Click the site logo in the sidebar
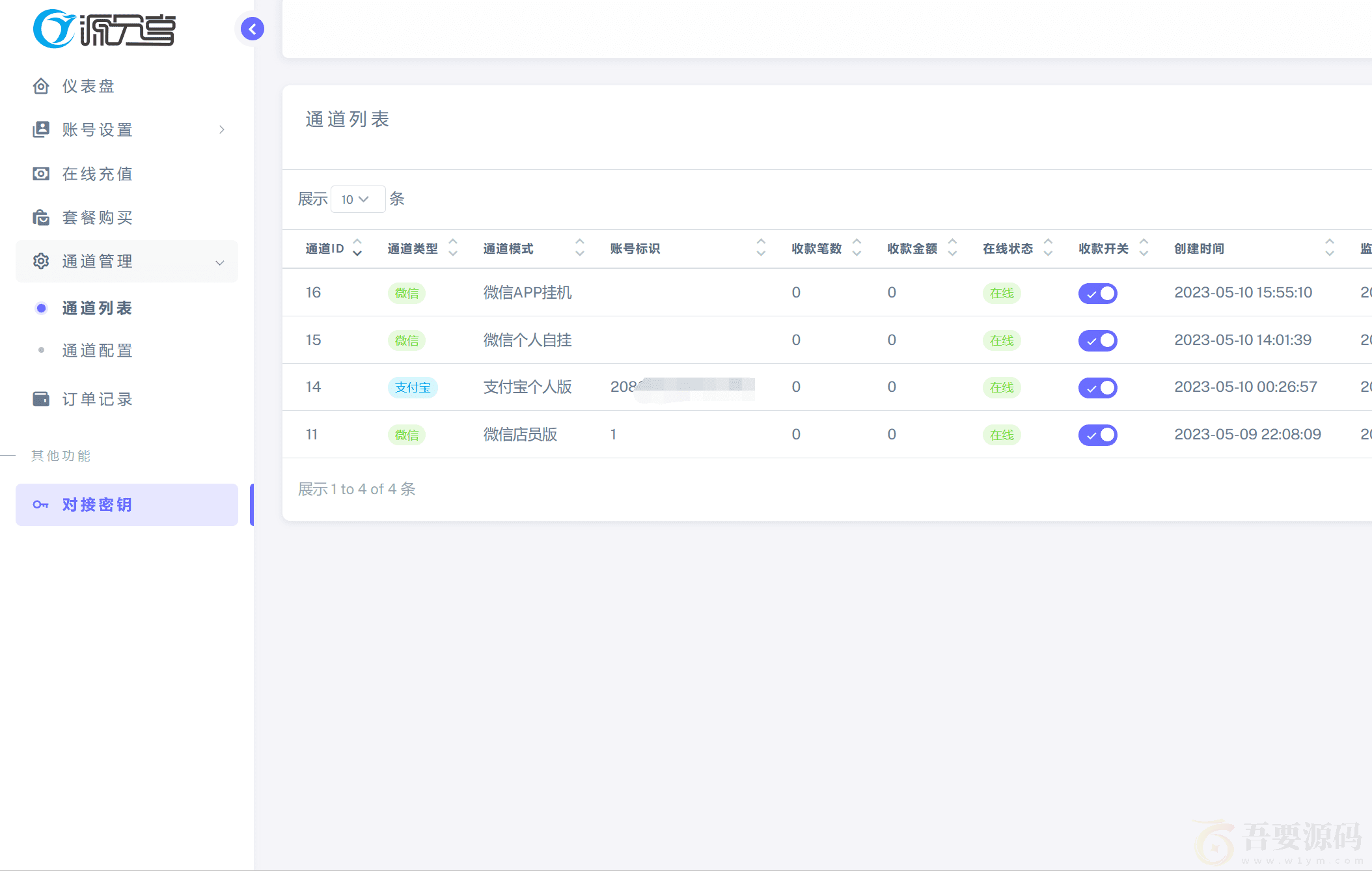 click(104, 29)
